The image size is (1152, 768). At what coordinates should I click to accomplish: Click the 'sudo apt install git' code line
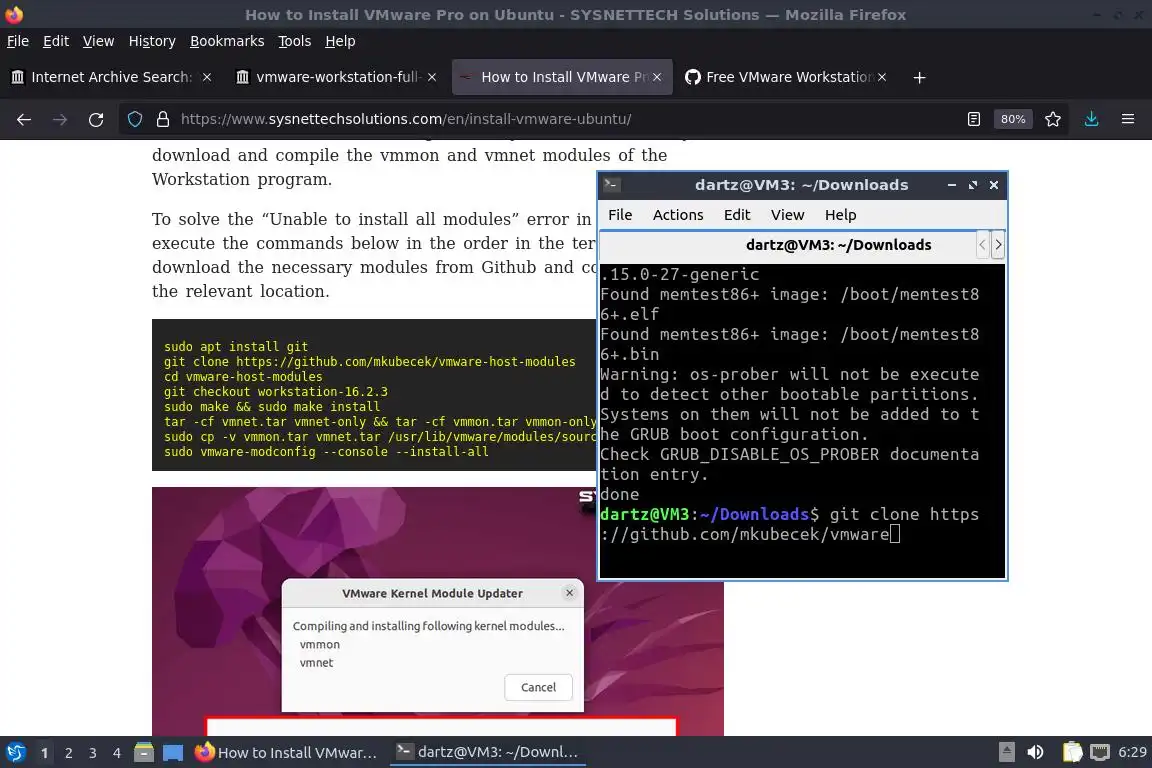(x=236, y=346)
